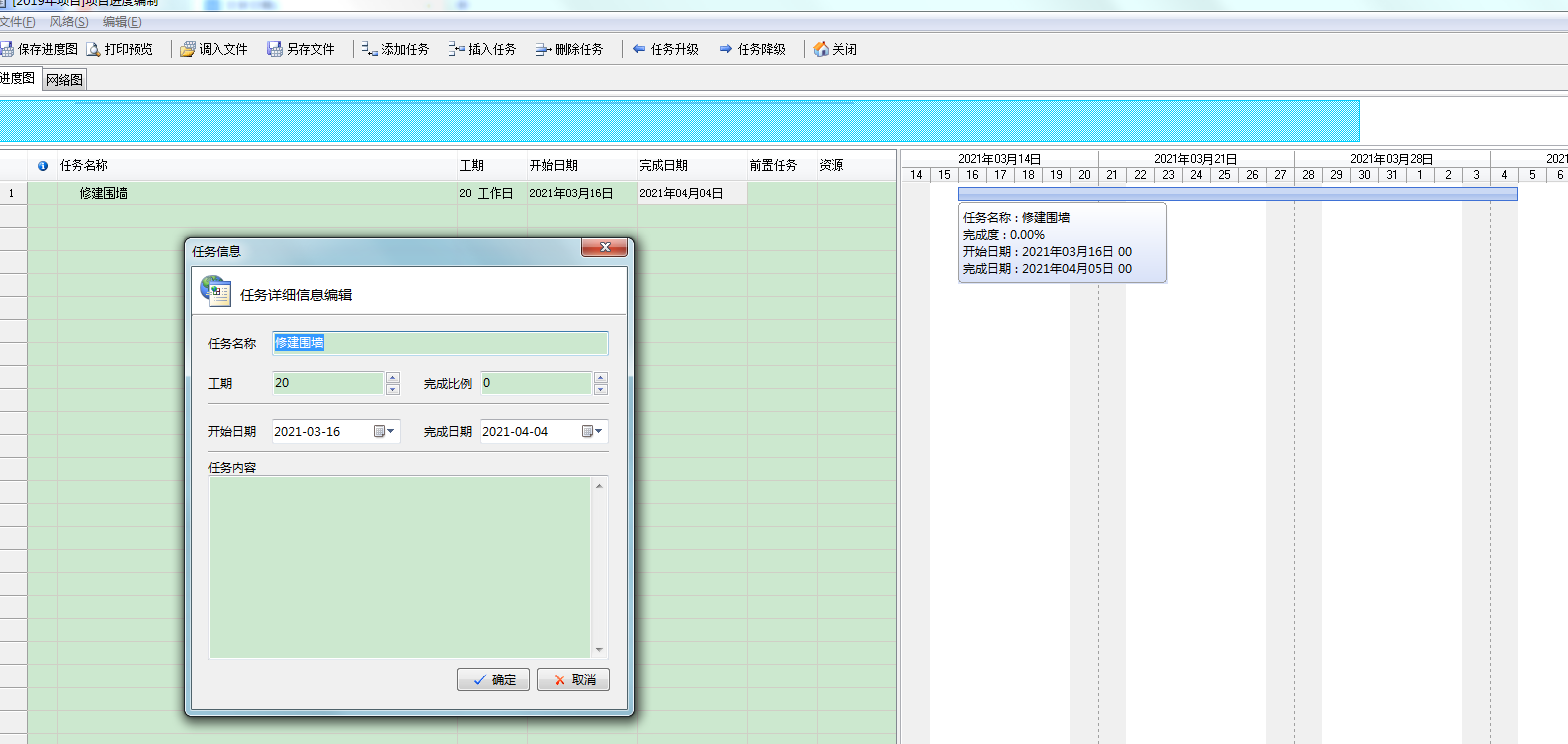Insert a task with 插入任务
The width and height of the screenshot is (1568, 744).
pyautogui.click(x=457, y=49)
